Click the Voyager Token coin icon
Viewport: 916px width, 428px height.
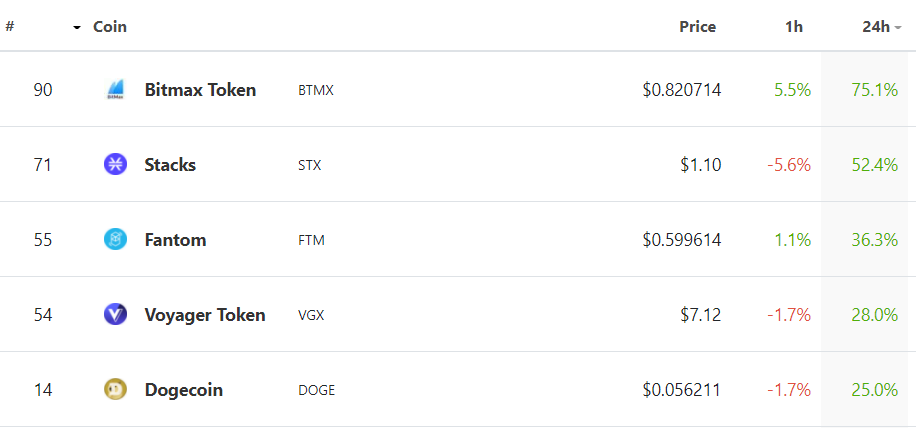pos(116,315)
